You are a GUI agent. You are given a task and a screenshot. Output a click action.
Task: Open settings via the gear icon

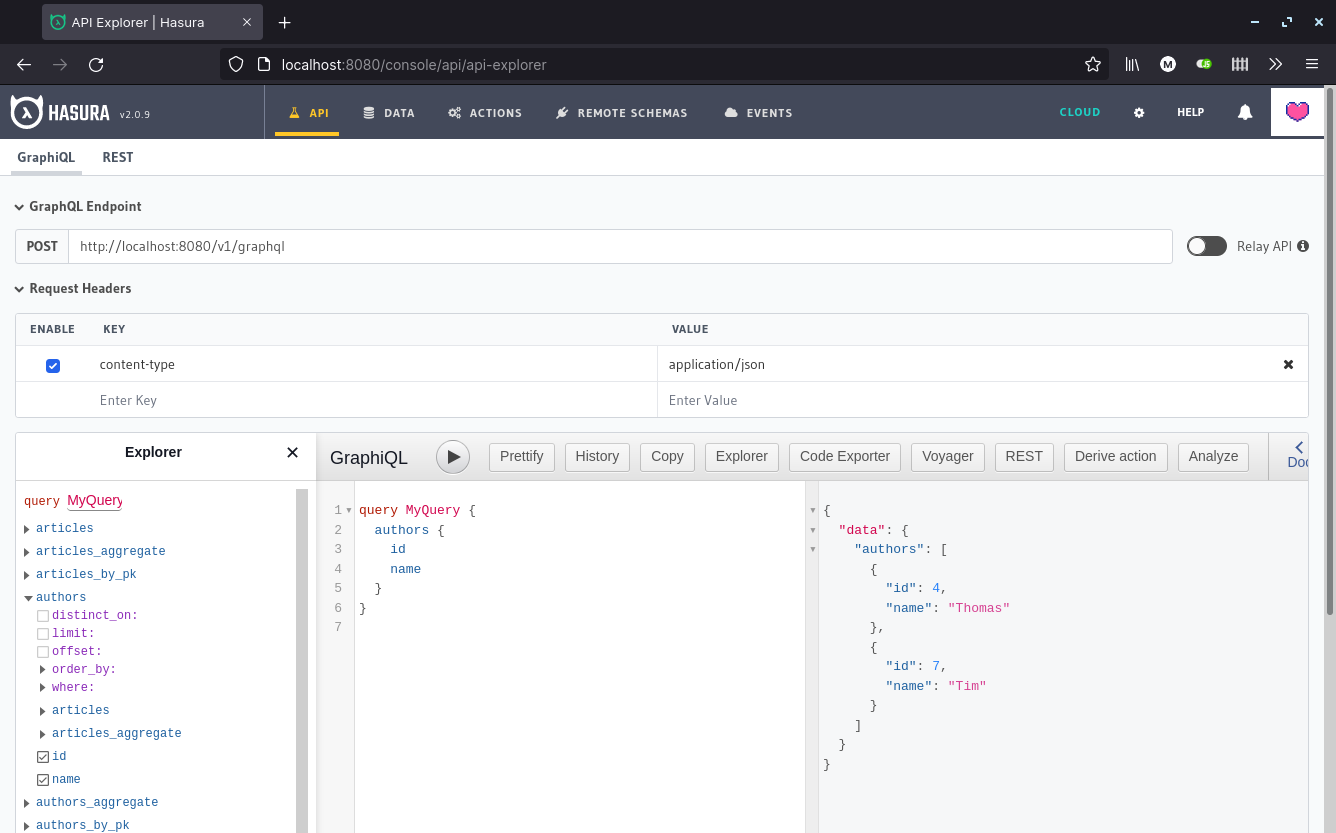(x=1139, y=113)
